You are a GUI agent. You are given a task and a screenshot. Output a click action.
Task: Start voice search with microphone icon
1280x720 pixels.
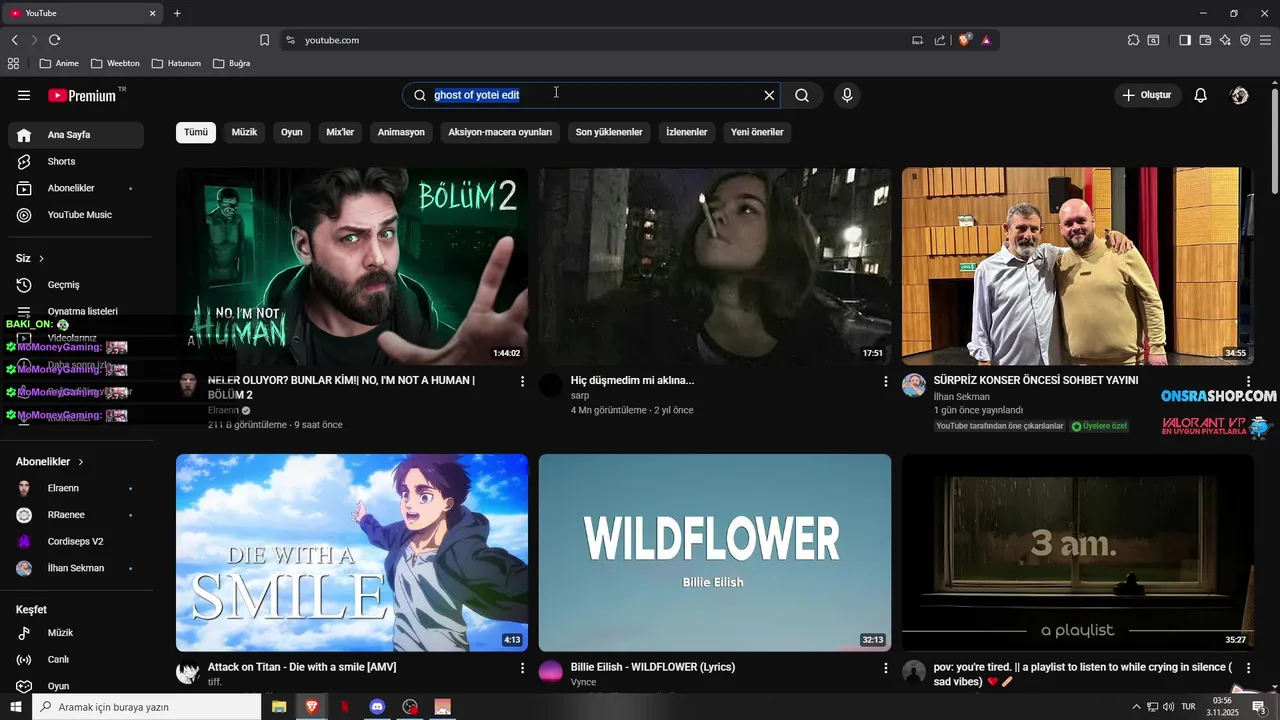pos(847,95)
